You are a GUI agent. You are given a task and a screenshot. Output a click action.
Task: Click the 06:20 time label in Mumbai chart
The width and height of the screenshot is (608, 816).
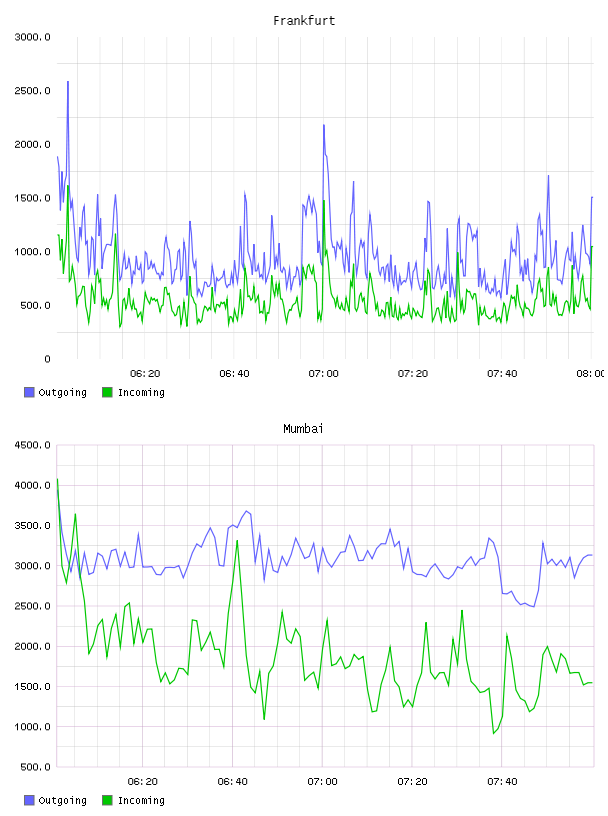click(143, 782)
